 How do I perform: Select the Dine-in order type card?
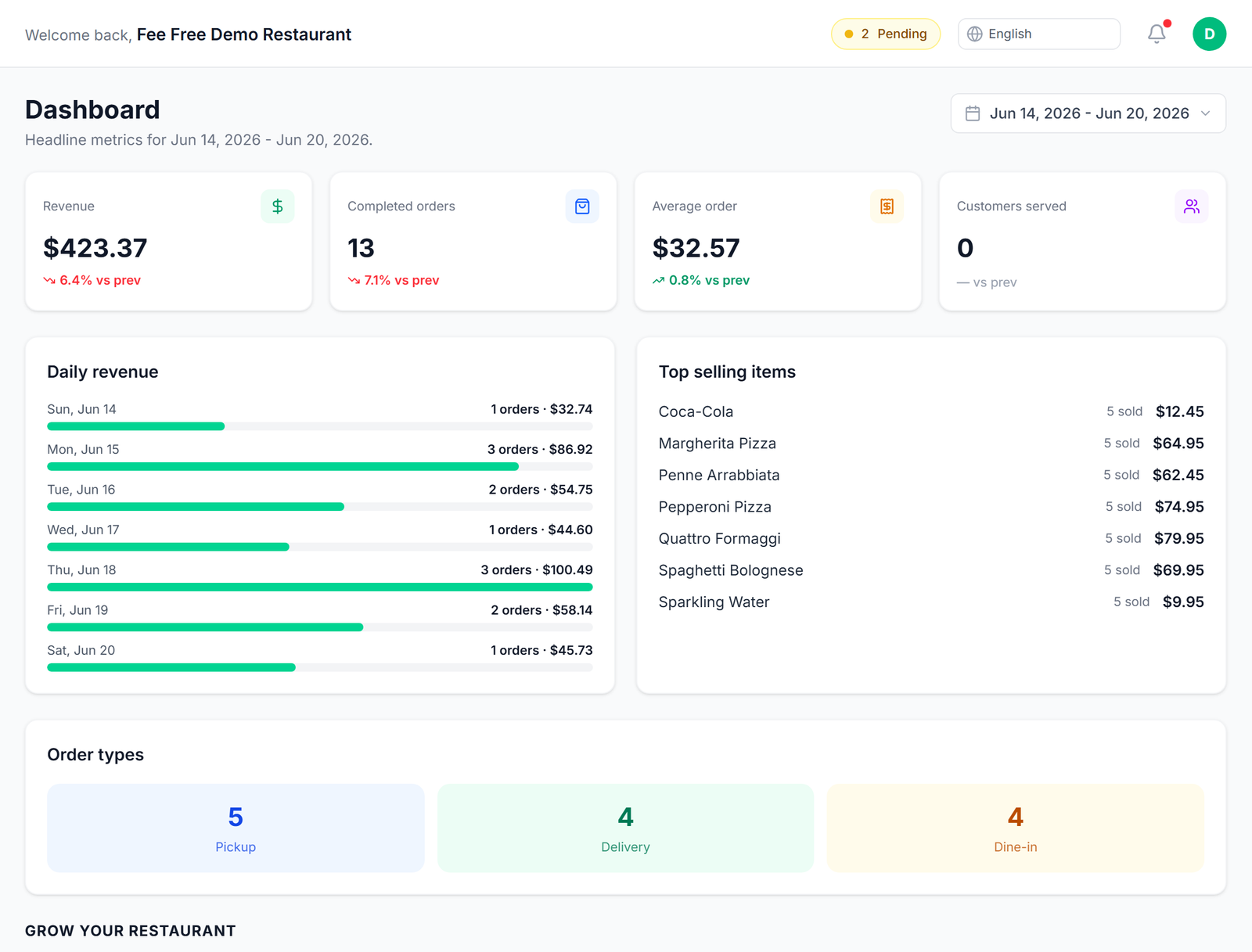tap(1015, 828)
